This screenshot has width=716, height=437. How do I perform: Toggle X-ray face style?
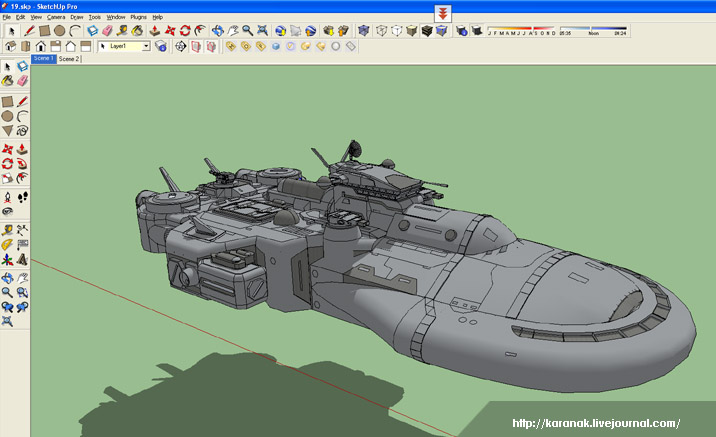[365, 31]
